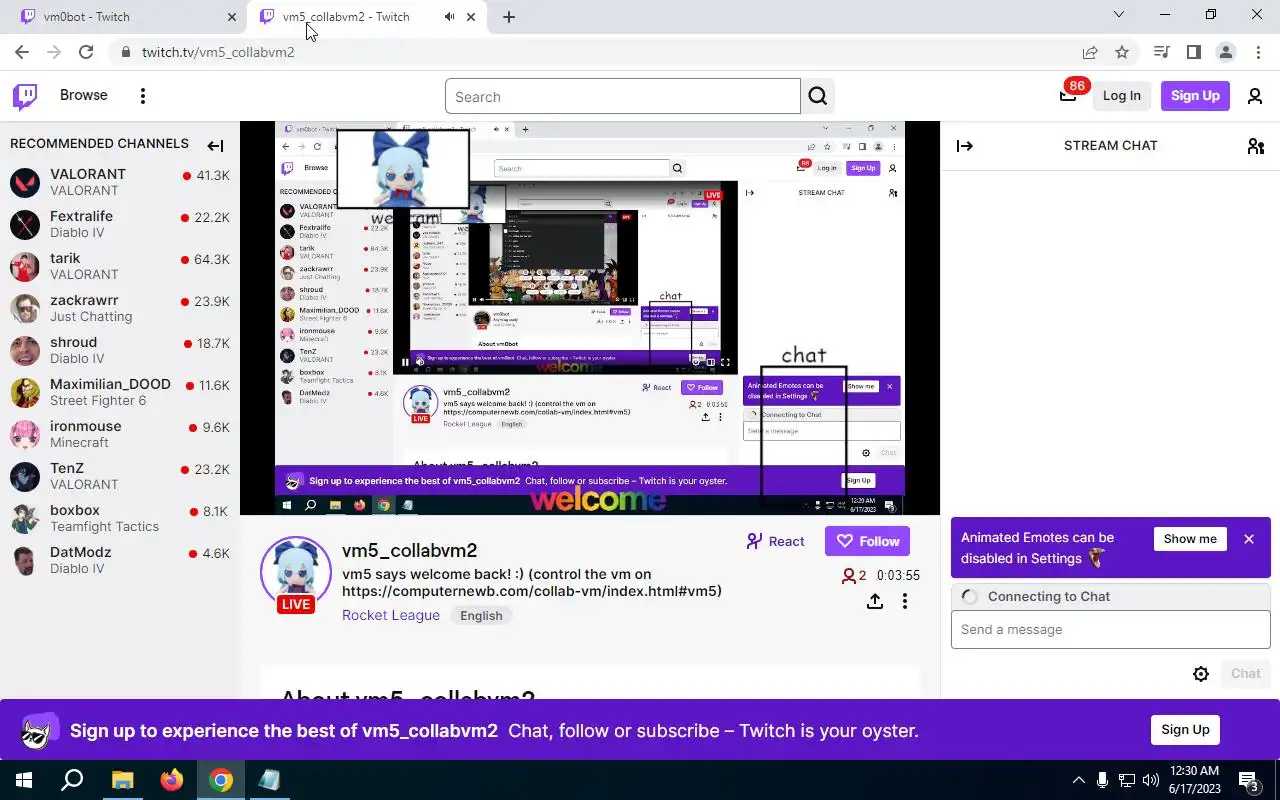This screenshot has width=1280, height=800.
Task: Open Windows taskbar search
Action: tap(72, 780)
